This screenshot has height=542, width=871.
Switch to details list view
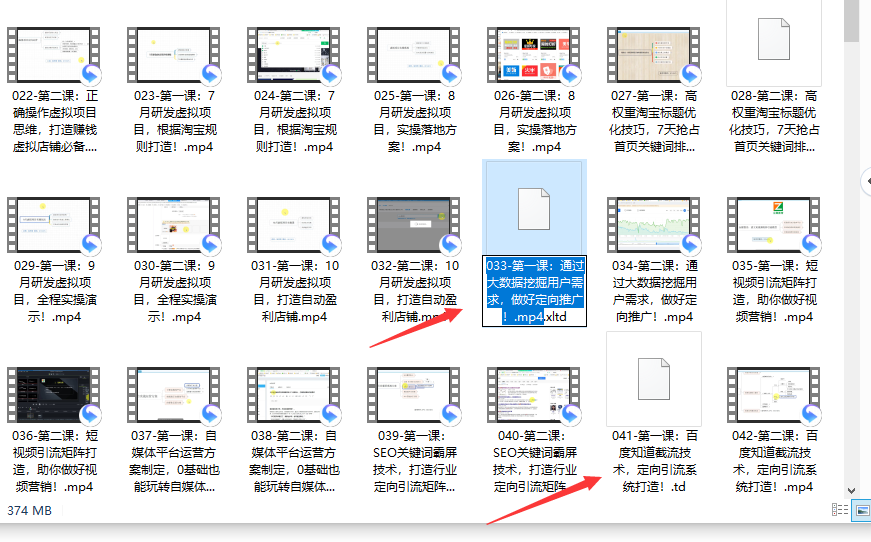coord(841,510)
